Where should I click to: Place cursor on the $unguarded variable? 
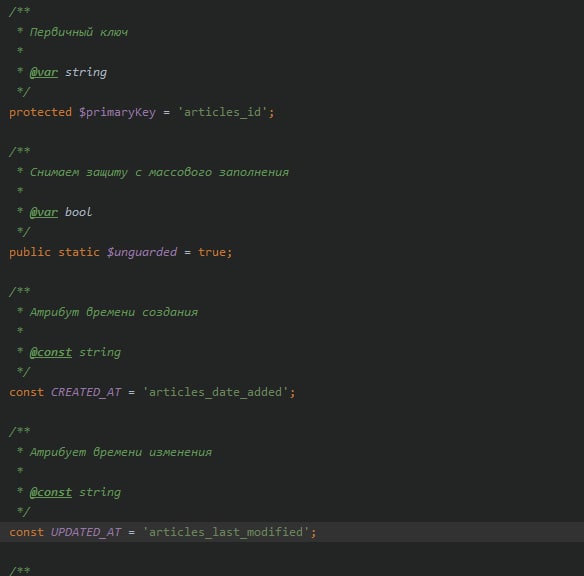[142, 252]
